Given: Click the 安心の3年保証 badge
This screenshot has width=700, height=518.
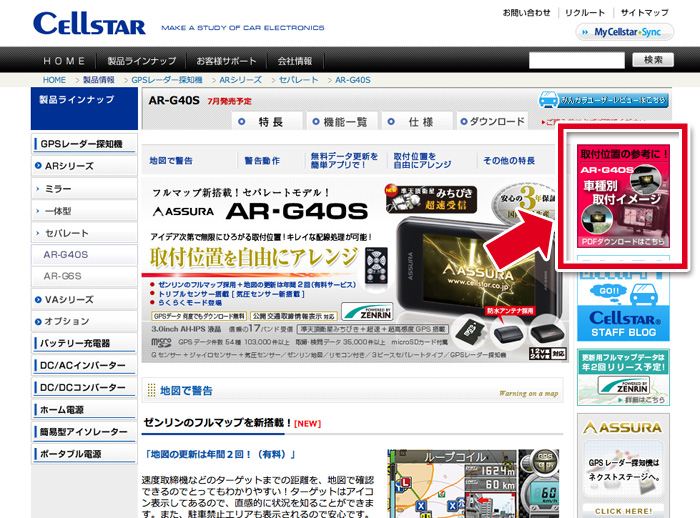Looking at the screenshot, I should (x=525, y=201).
